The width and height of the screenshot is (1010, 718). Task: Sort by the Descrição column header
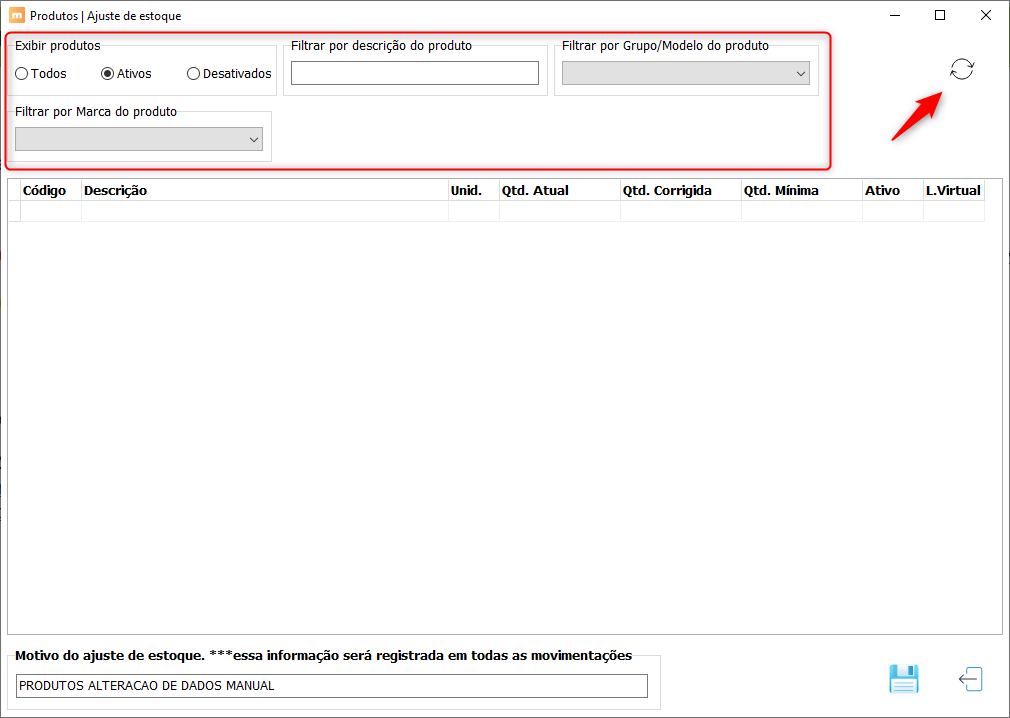[265, 191]
